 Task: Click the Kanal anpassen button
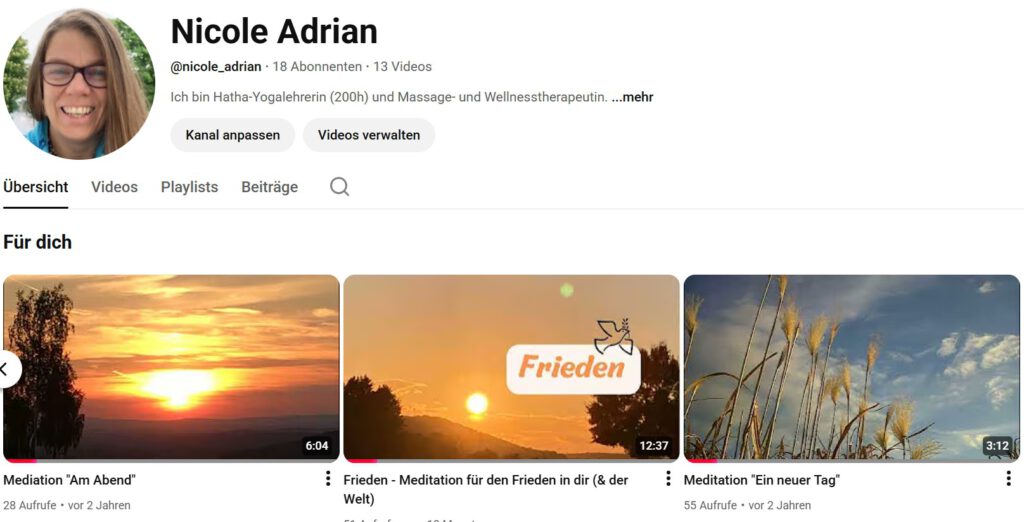pyautogui.click(x=232, y=135)
